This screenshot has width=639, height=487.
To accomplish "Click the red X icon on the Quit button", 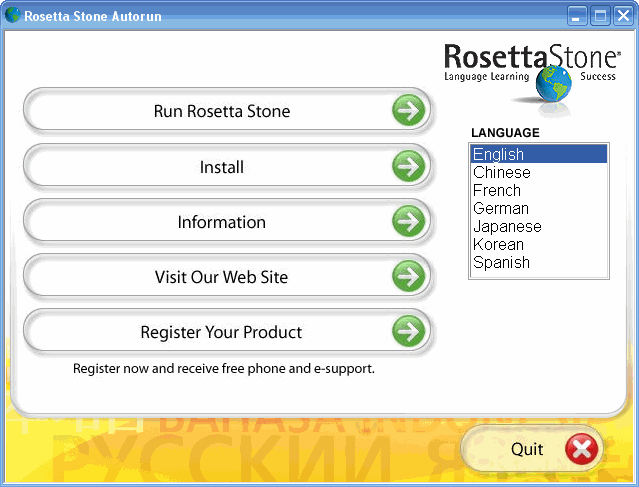I will click(x=582, y=449).
